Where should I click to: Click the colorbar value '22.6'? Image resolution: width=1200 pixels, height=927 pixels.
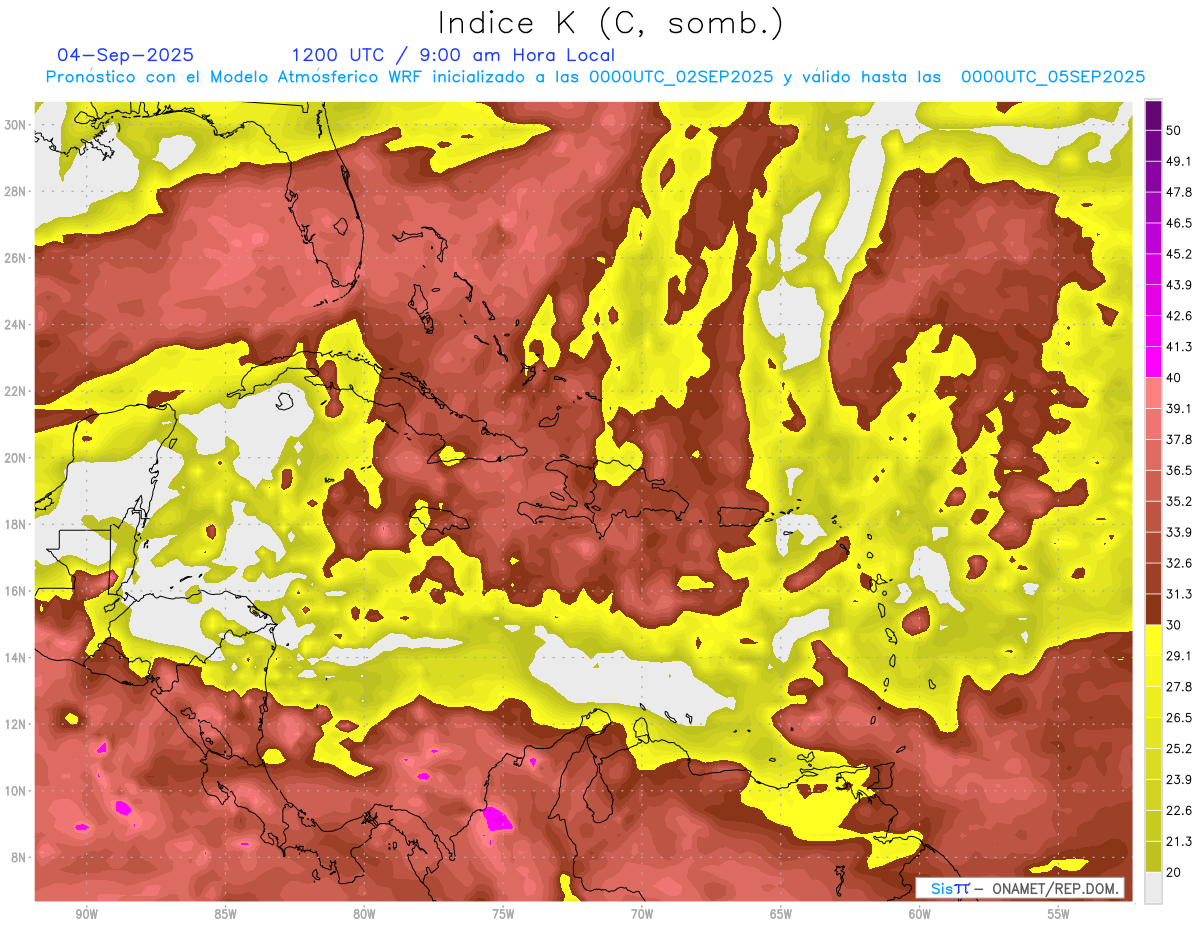tap(1178, 810)
